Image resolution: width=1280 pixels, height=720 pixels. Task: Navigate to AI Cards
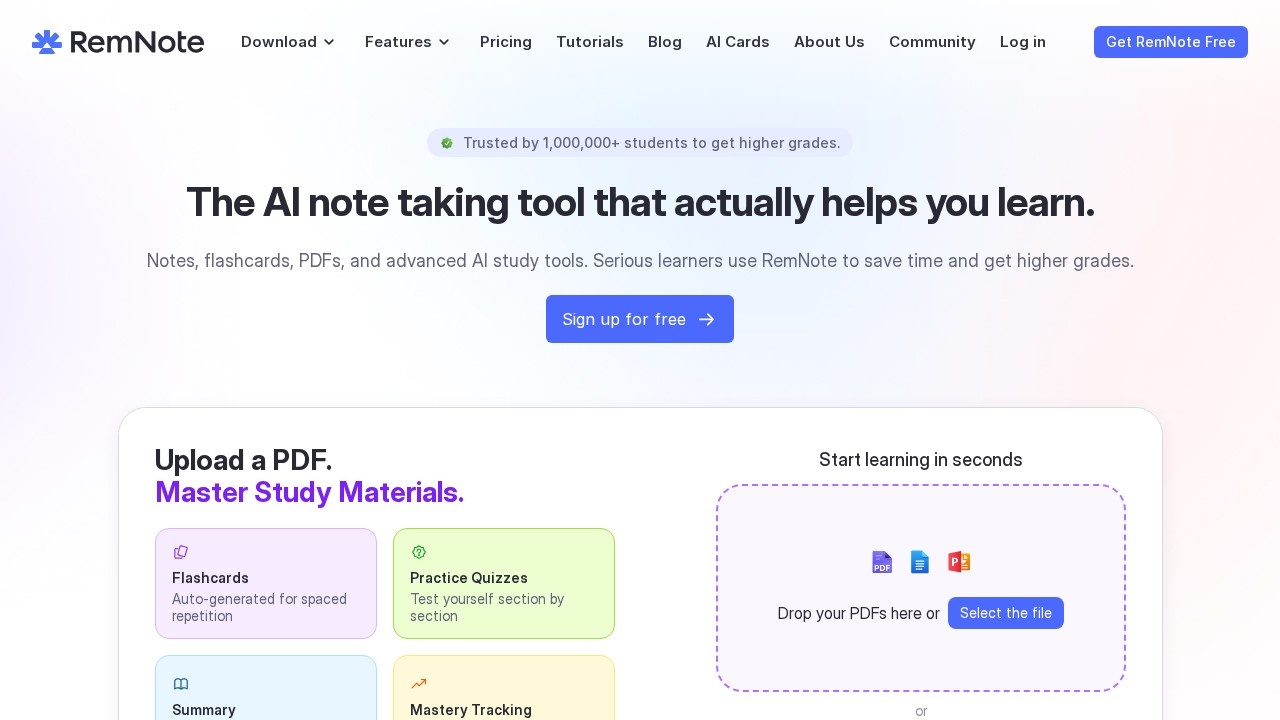point(738,42)
